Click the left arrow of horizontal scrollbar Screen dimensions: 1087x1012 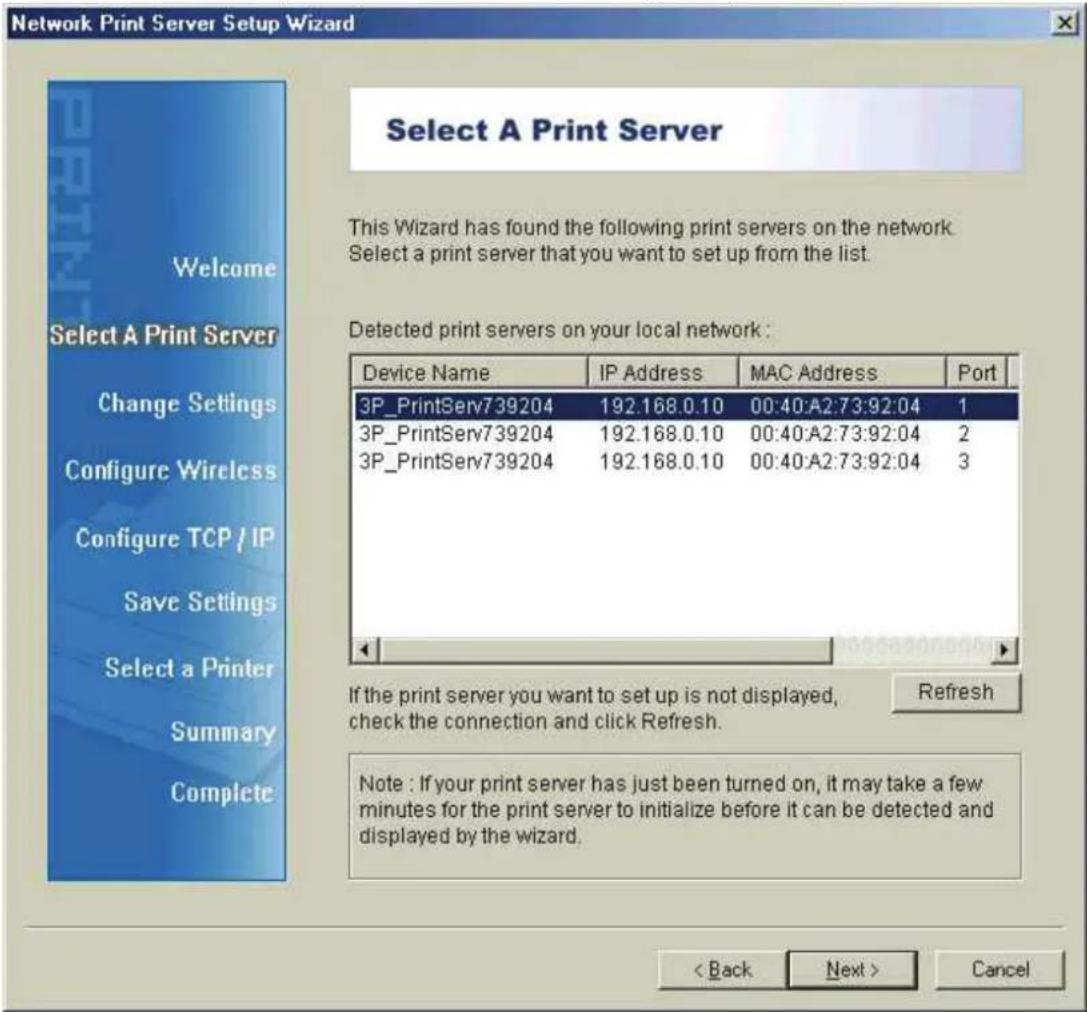pyautogui.click(x=365, y=650)
